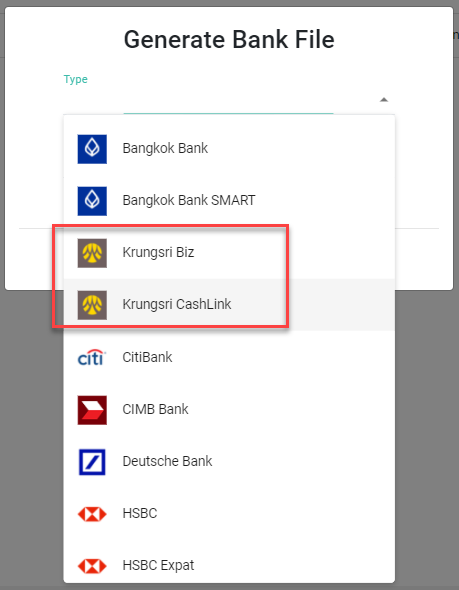Pick Krungsri CashLink option
The image size is (459, 590).
229,305
